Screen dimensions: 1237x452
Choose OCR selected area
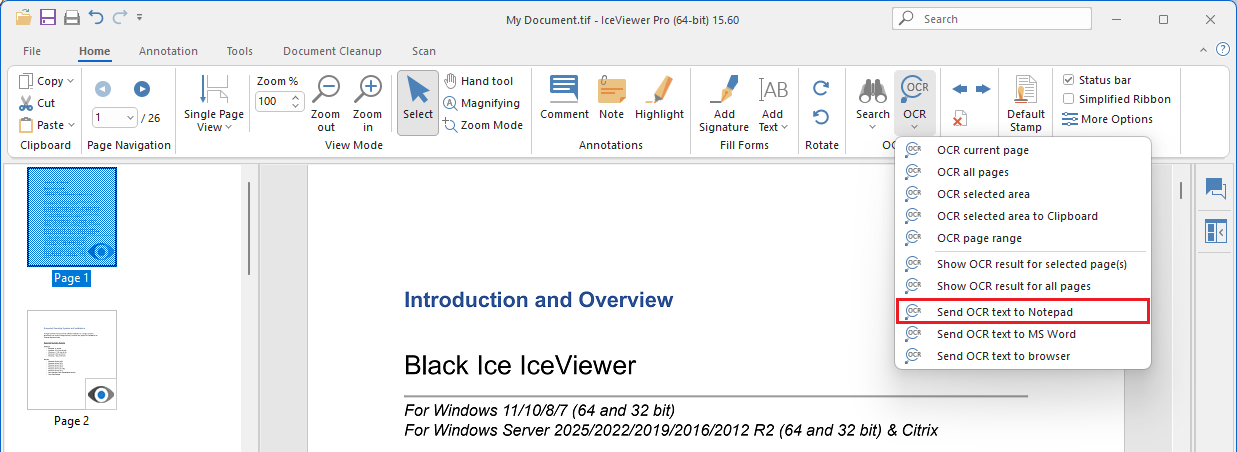[x=1023, y=194]
